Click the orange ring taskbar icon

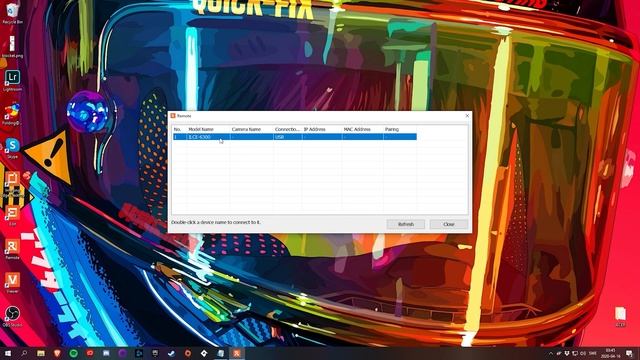[188, 353]
